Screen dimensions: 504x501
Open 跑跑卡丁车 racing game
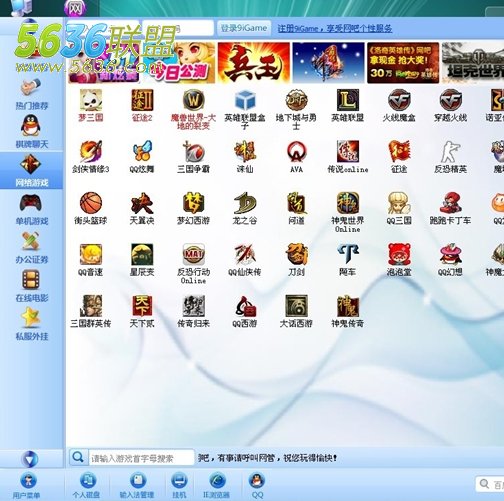[x=450, y=208]
